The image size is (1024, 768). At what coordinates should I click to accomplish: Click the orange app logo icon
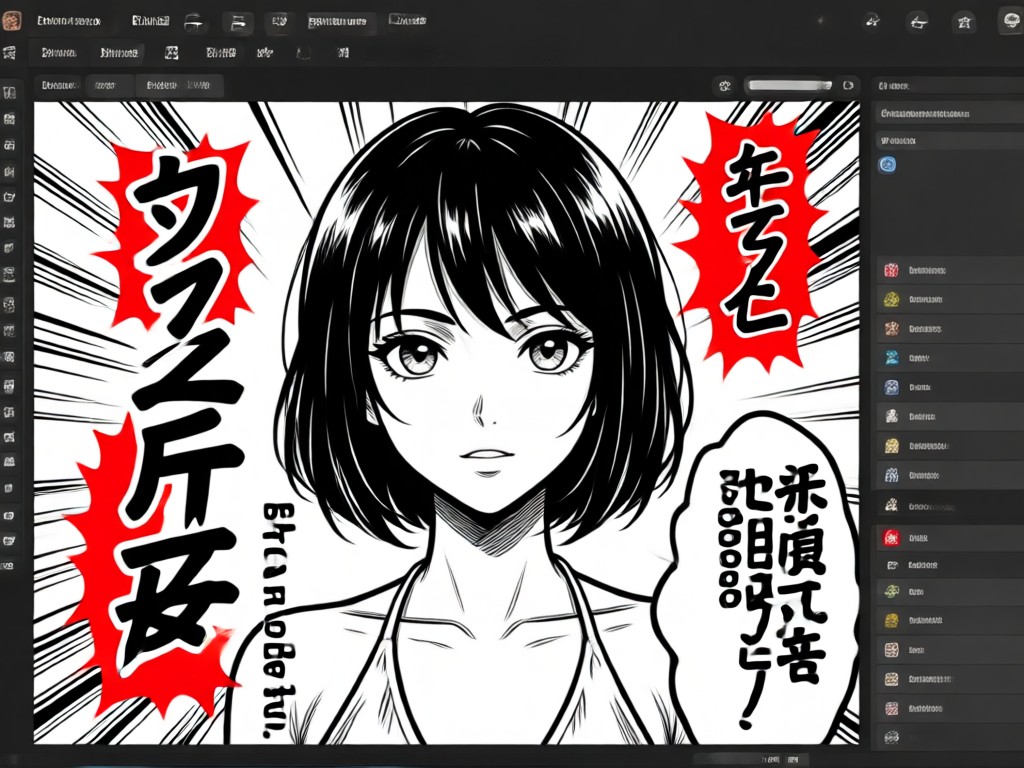(x=10, y=21)
